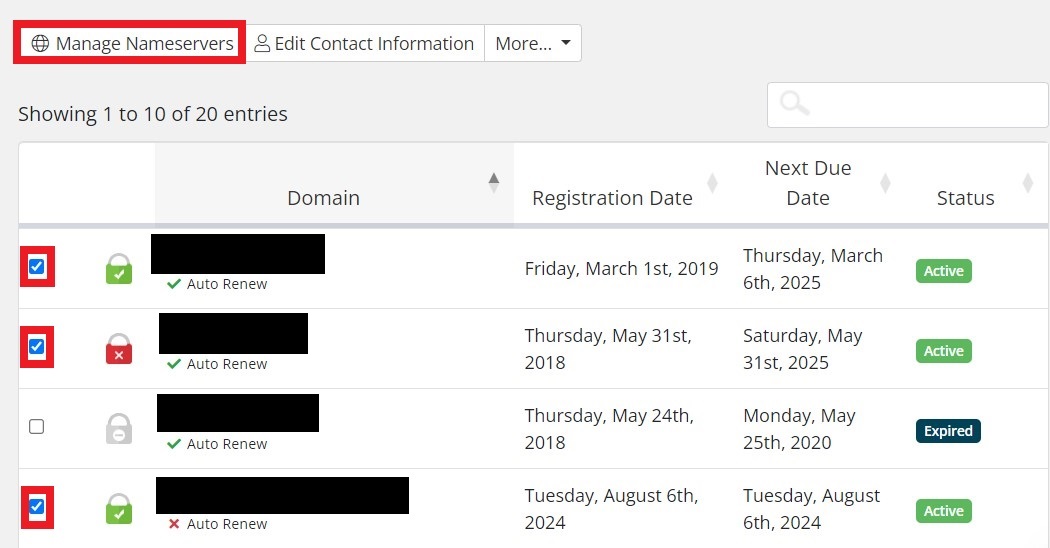Click the person icon on Edit Contact Information

(262, 44)
